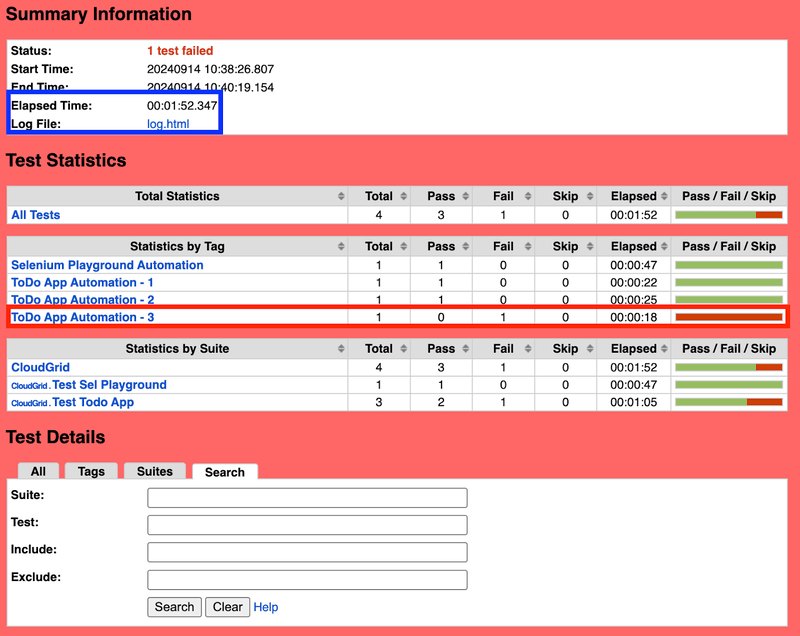Viewport: 800px width, 636px height.
Task: Focus the Exclude input field
Action: pyautogui.click(x=307, y=580)
